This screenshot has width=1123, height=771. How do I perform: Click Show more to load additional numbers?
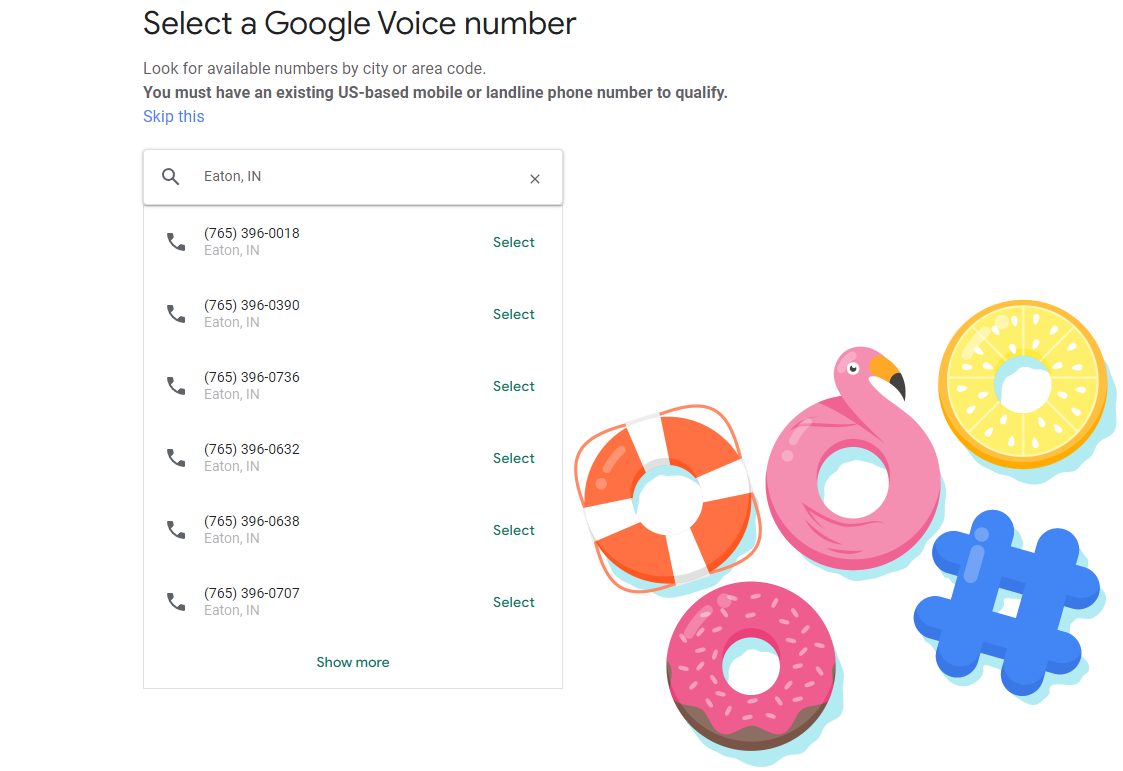[352, 662]
